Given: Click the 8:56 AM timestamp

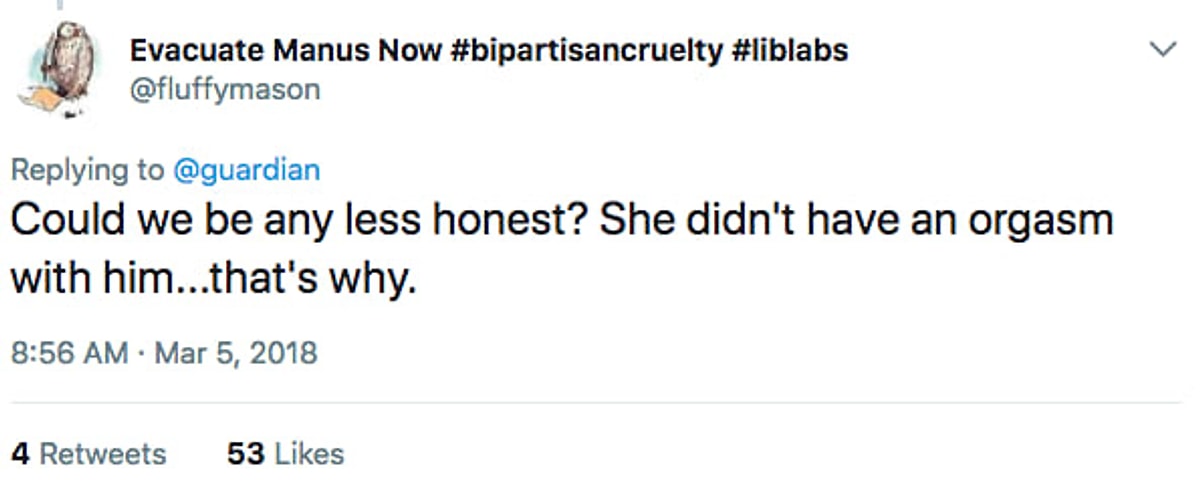Looking at the screenshot, I should 70,353.
